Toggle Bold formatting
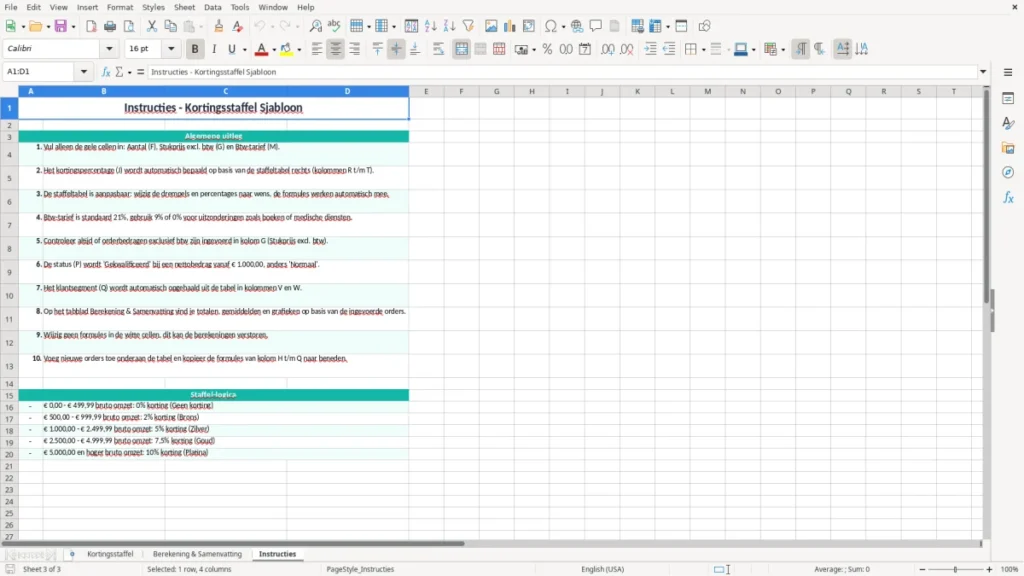Viewport: 1024px width, 576px height. [x=195, y=49]
